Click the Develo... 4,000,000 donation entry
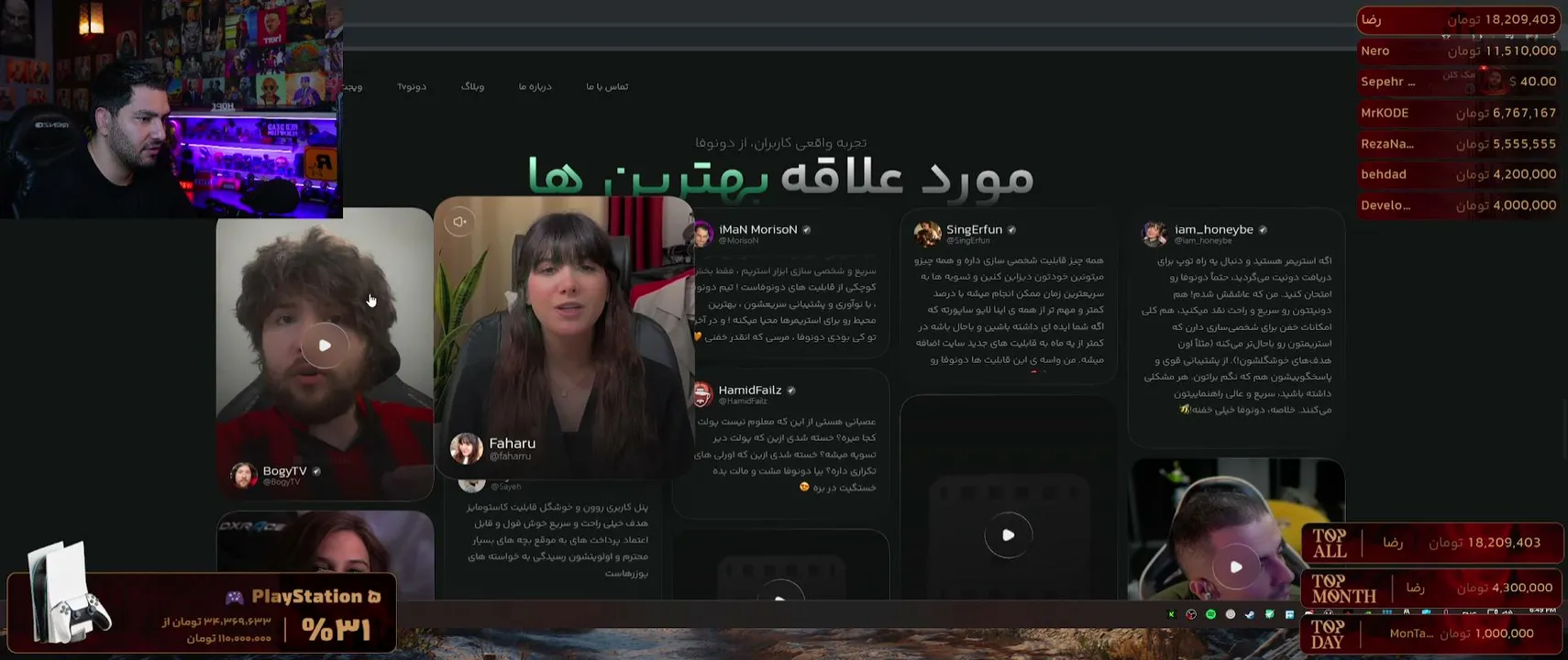 point(1458,205)
